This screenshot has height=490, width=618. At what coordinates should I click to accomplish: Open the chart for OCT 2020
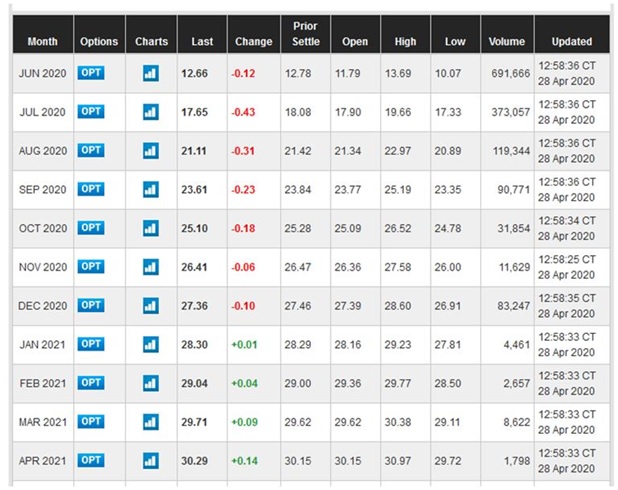tap(151, 228)
